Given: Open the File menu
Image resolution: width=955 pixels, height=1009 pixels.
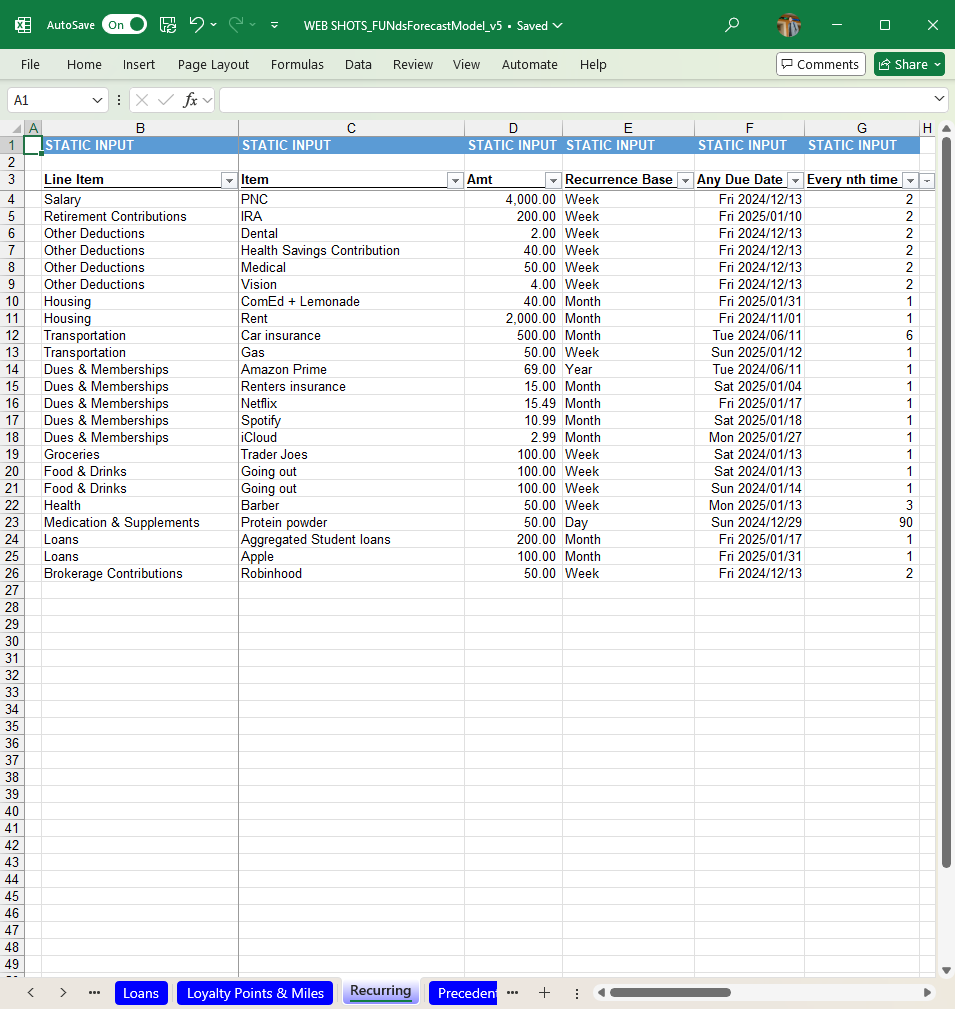Looking at the screenshot, I should click(x=30, y=64).
